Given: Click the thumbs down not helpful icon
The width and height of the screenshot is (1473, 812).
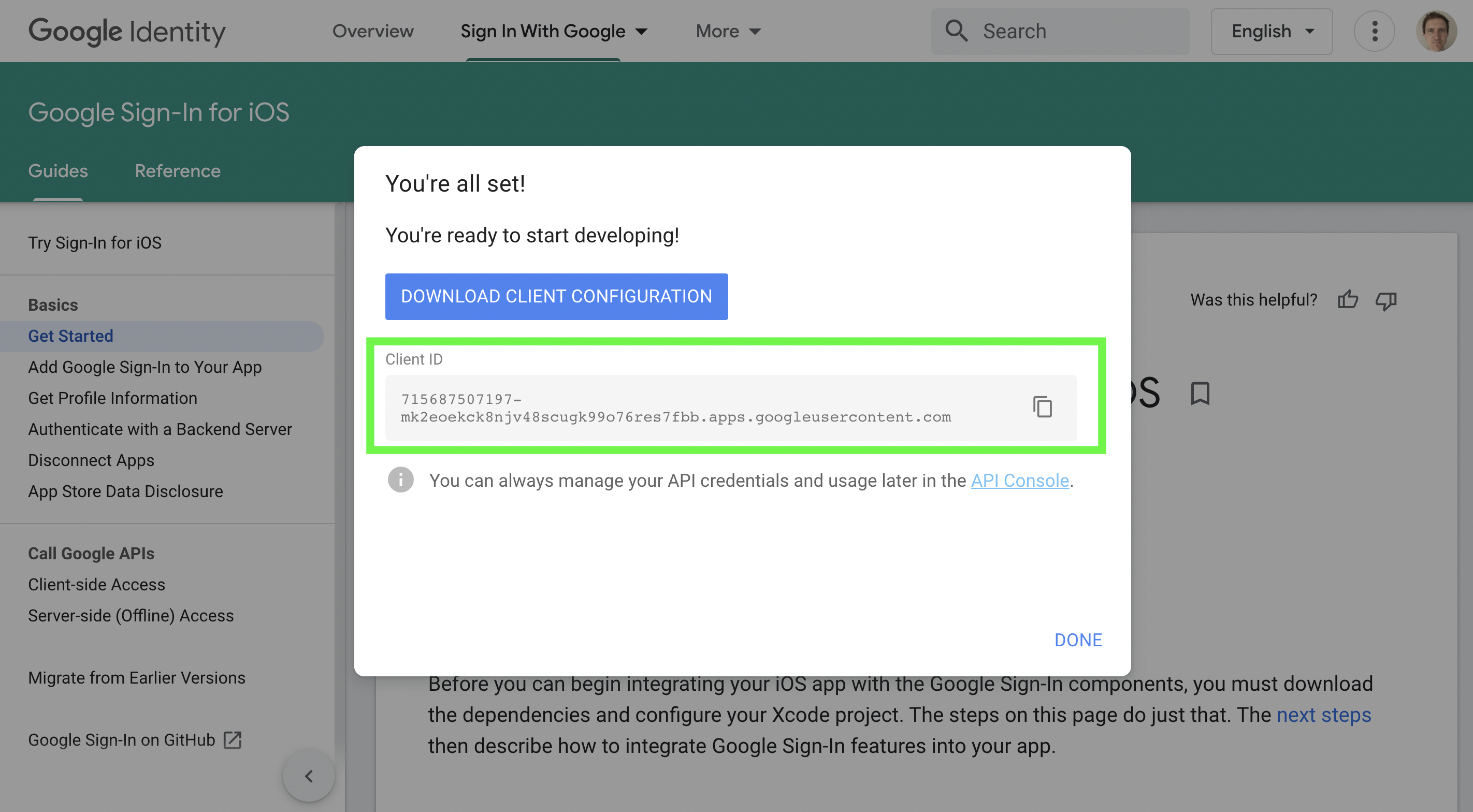Looking at the screenshot, I should click(1386, 300).
